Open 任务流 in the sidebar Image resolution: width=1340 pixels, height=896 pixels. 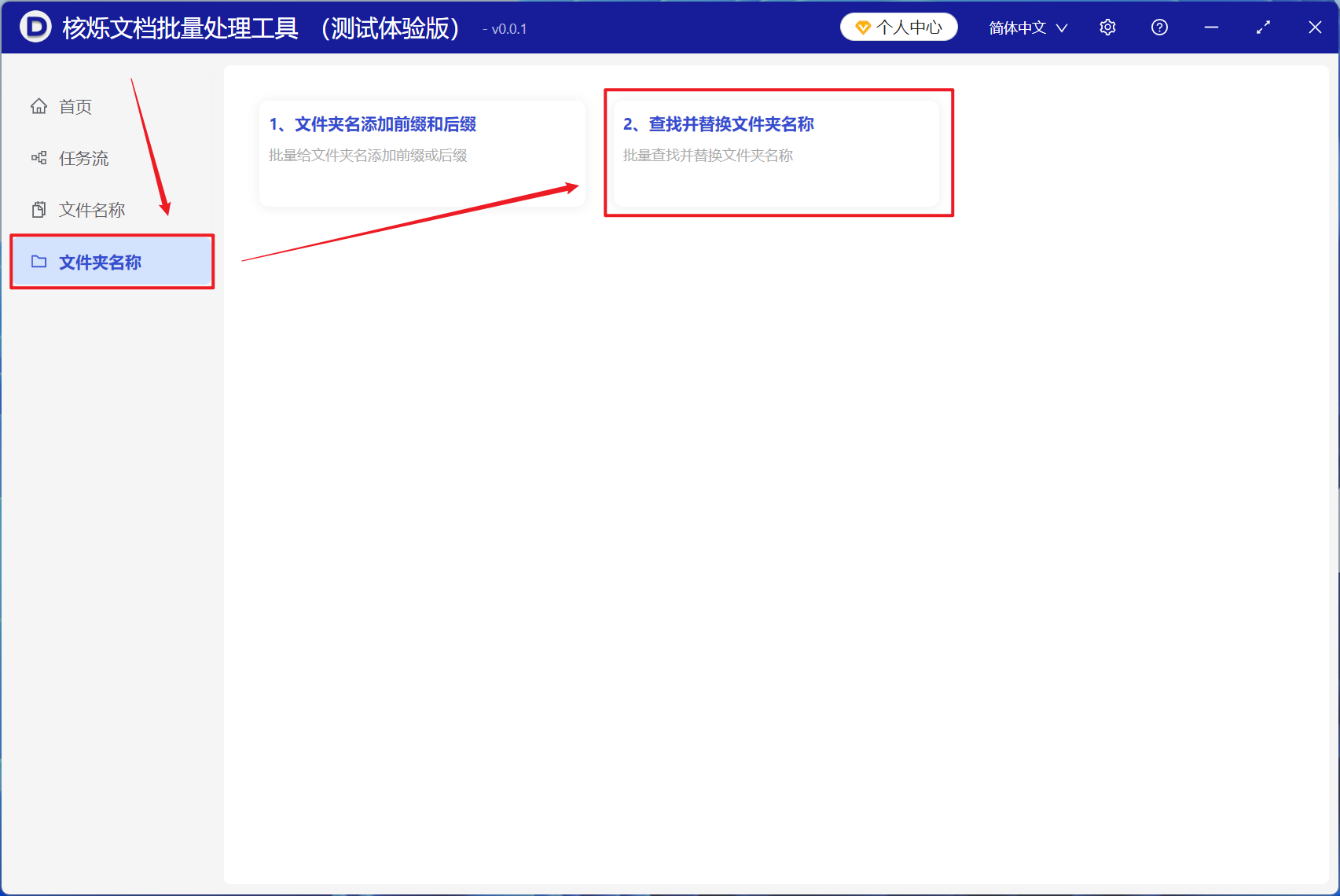(x=112, y=158)
